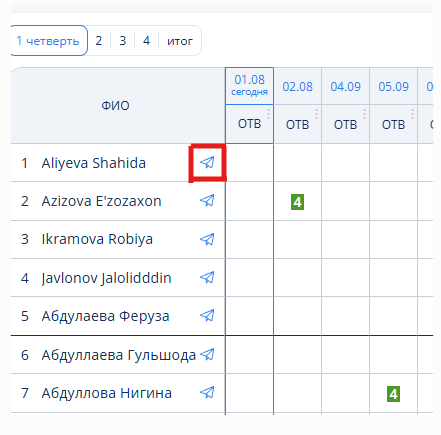
Task: Send message to Aliyeva Shahida via paper plane icon
Action: coord(207,163)
